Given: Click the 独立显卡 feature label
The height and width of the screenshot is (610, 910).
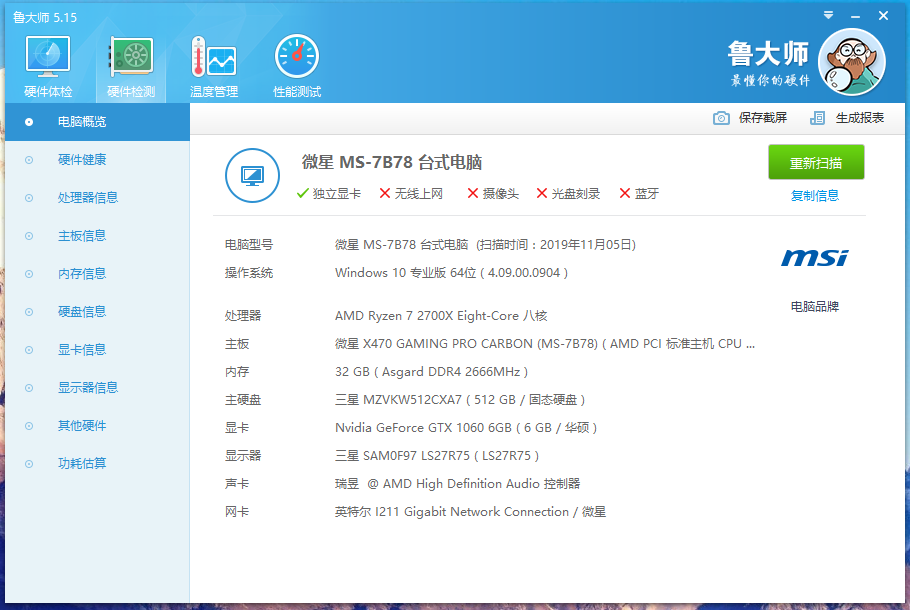Looking at the screenshot, I should [x=337, y=194].
